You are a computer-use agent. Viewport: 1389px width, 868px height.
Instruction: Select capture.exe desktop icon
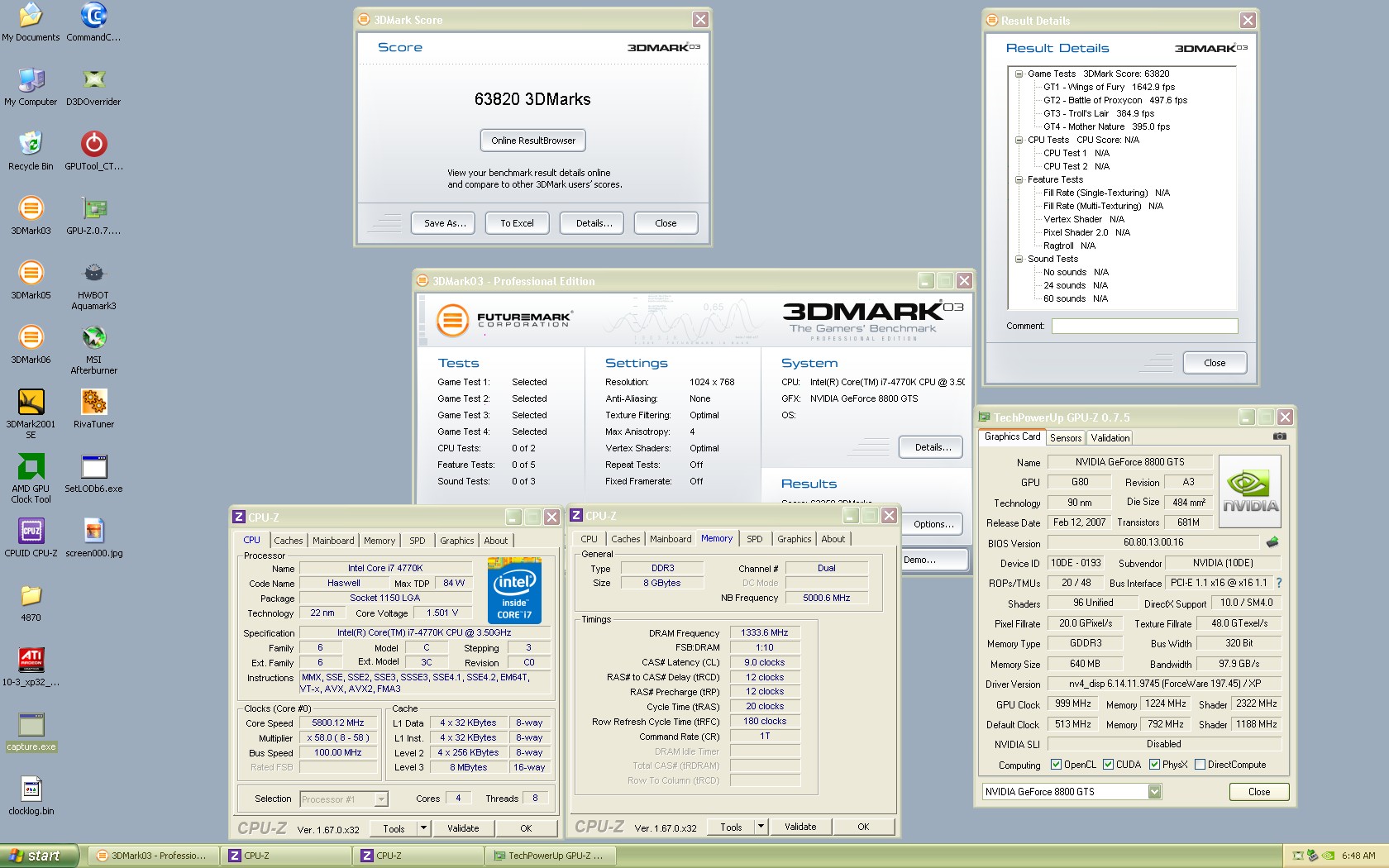click(31, 732)
